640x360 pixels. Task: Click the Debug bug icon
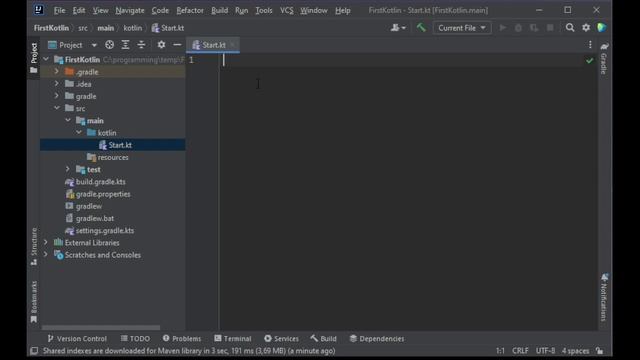point(518,28)
